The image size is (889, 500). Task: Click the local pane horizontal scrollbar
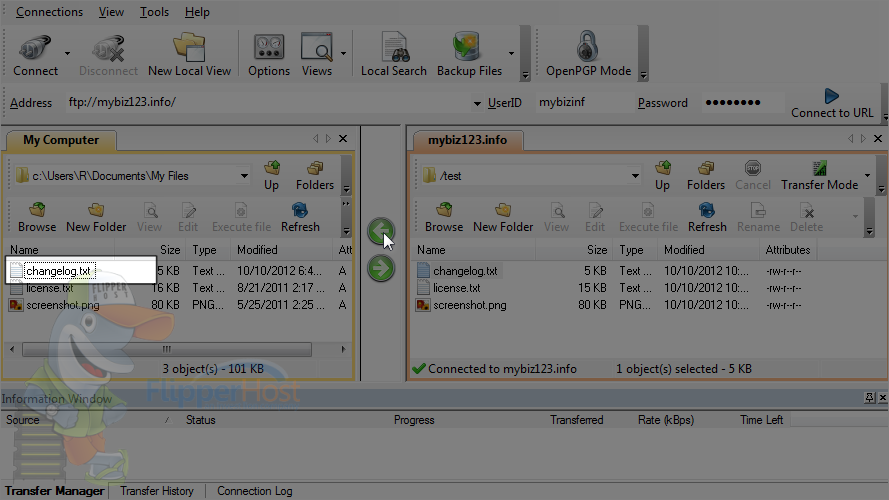point(167,349)
